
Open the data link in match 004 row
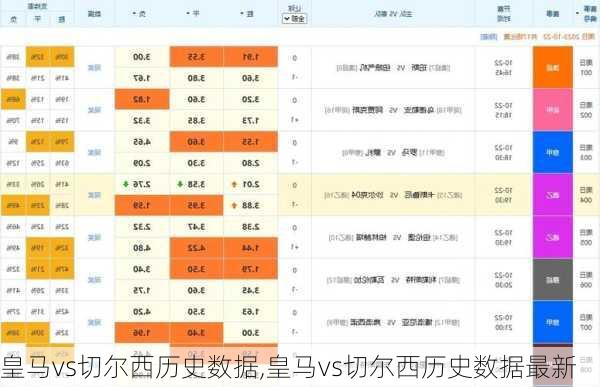click(x=95, y=195)
